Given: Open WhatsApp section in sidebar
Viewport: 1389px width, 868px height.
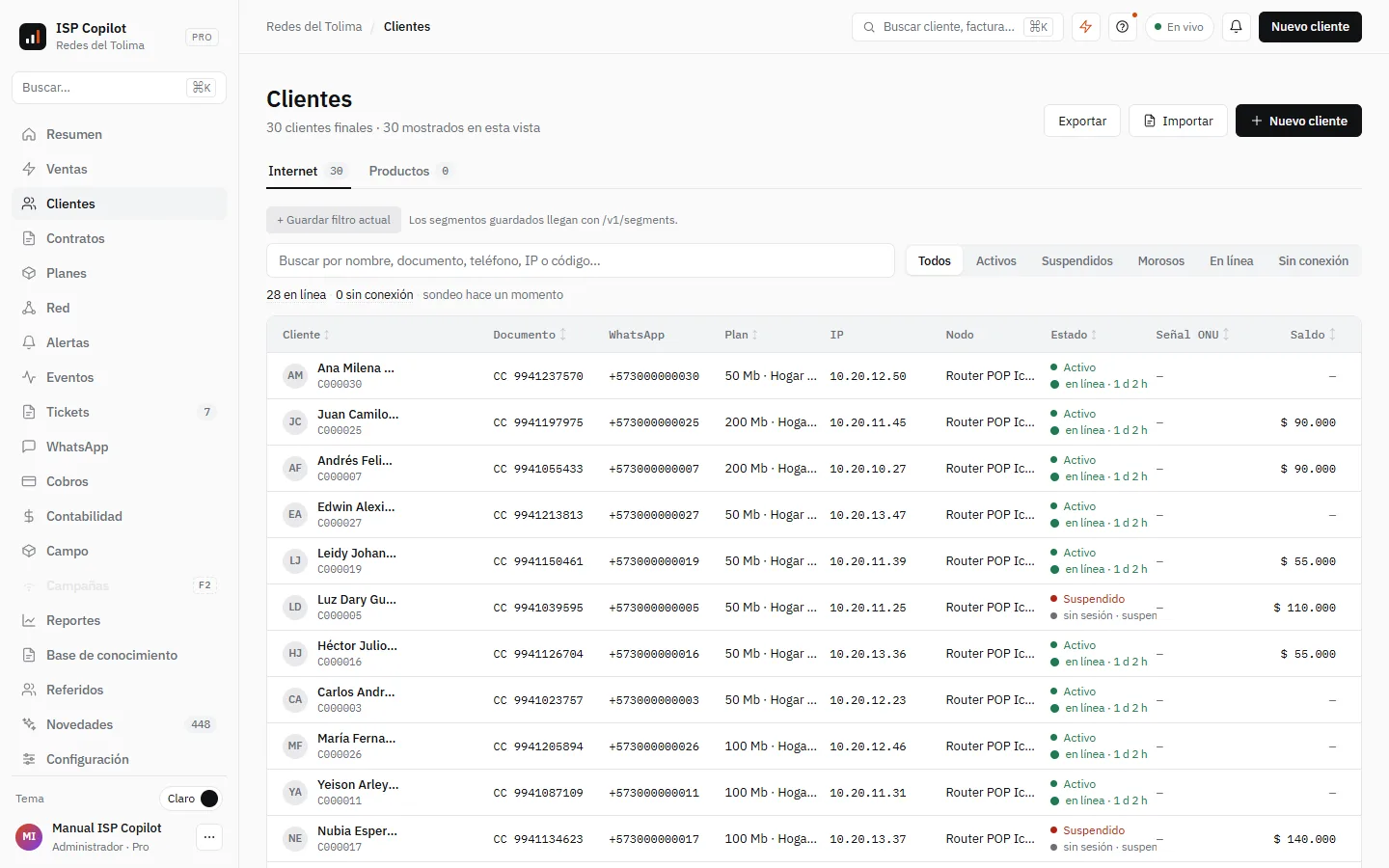Looking at the screenshot, I should point(119,447).
